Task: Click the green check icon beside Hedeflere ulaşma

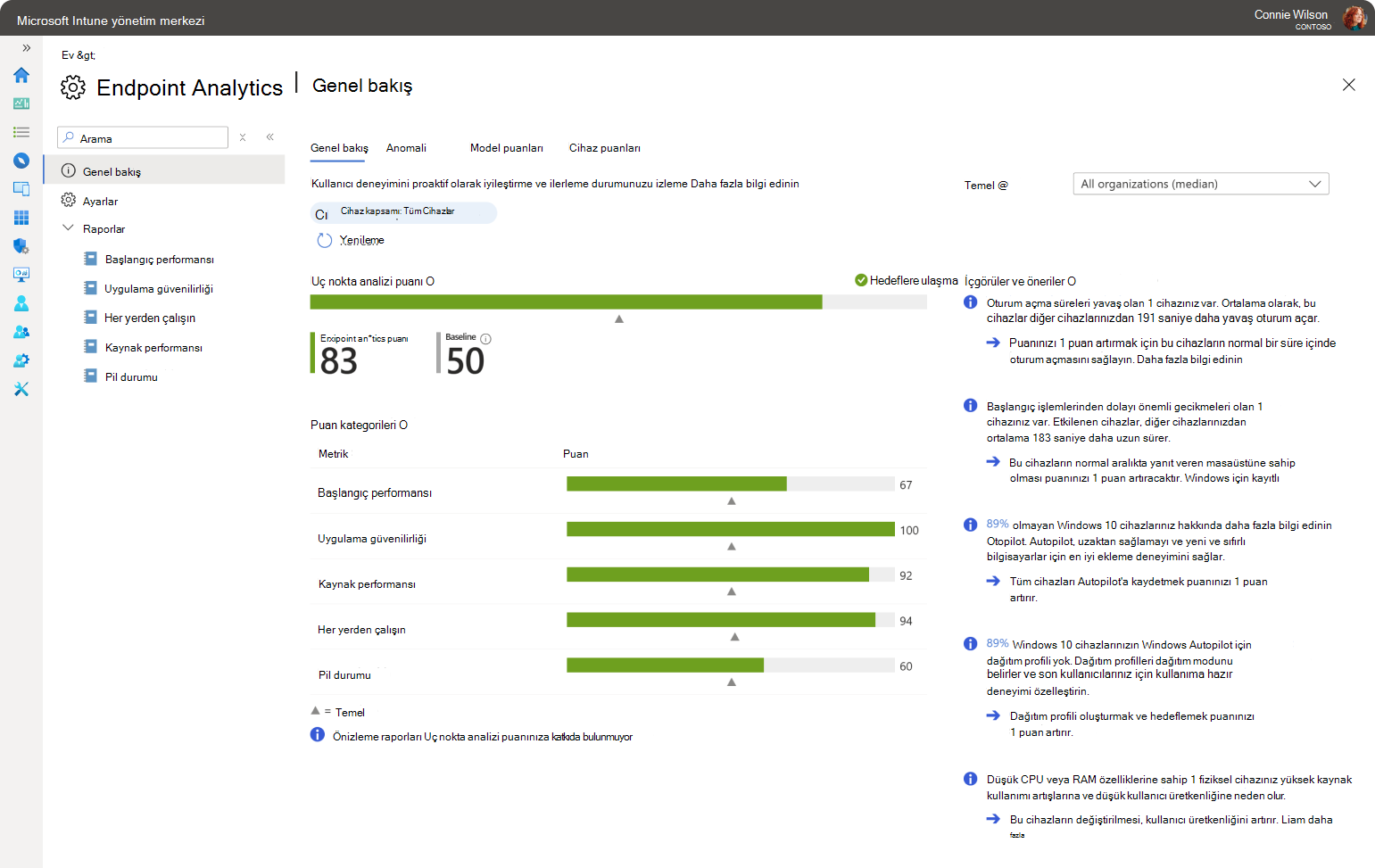Action: coord(861,280)
